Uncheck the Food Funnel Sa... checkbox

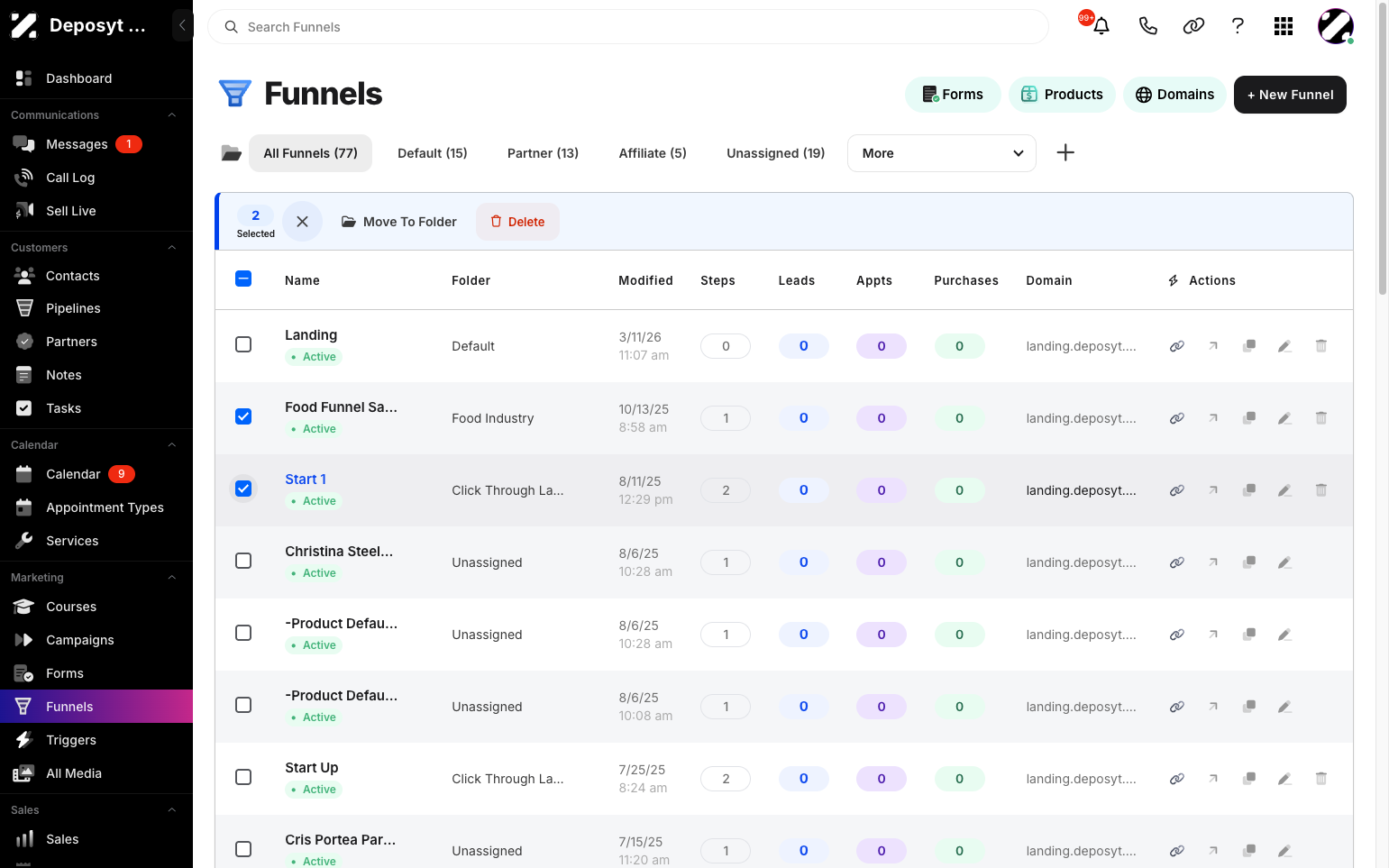point(243,416)
